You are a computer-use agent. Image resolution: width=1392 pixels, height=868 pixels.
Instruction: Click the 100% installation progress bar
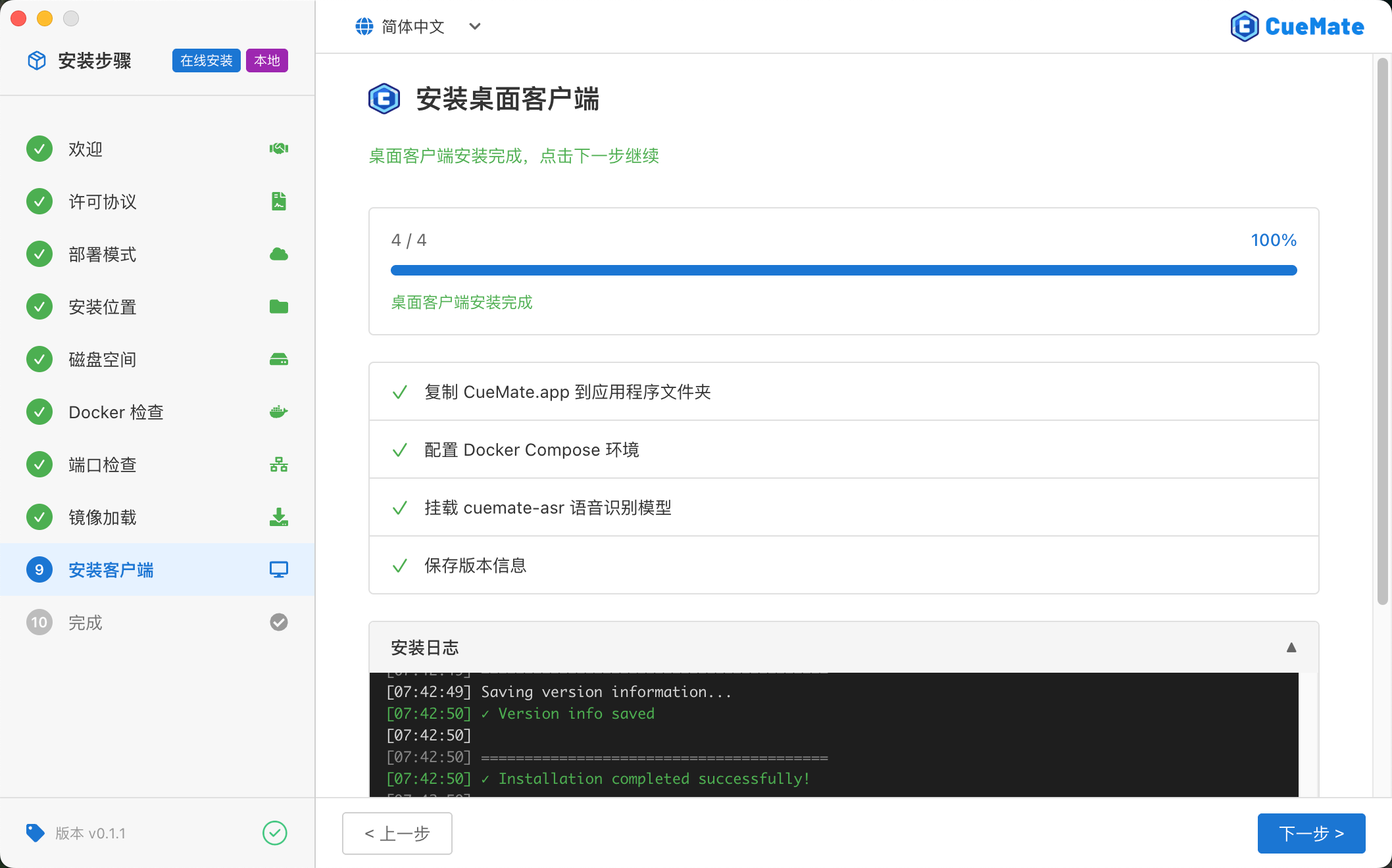coord(844,270)
